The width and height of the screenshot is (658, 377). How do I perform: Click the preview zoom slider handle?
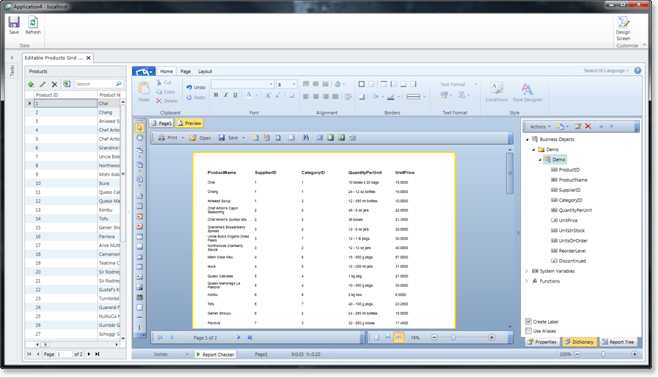[x=453, y=337]
